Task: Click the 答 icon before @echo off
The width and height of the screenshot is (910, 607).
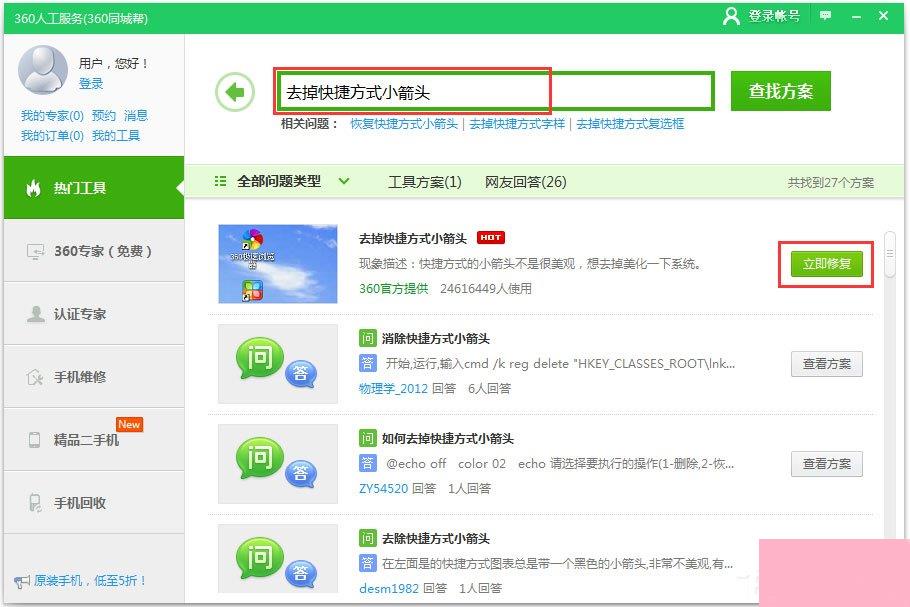Action: pos(367,464)
